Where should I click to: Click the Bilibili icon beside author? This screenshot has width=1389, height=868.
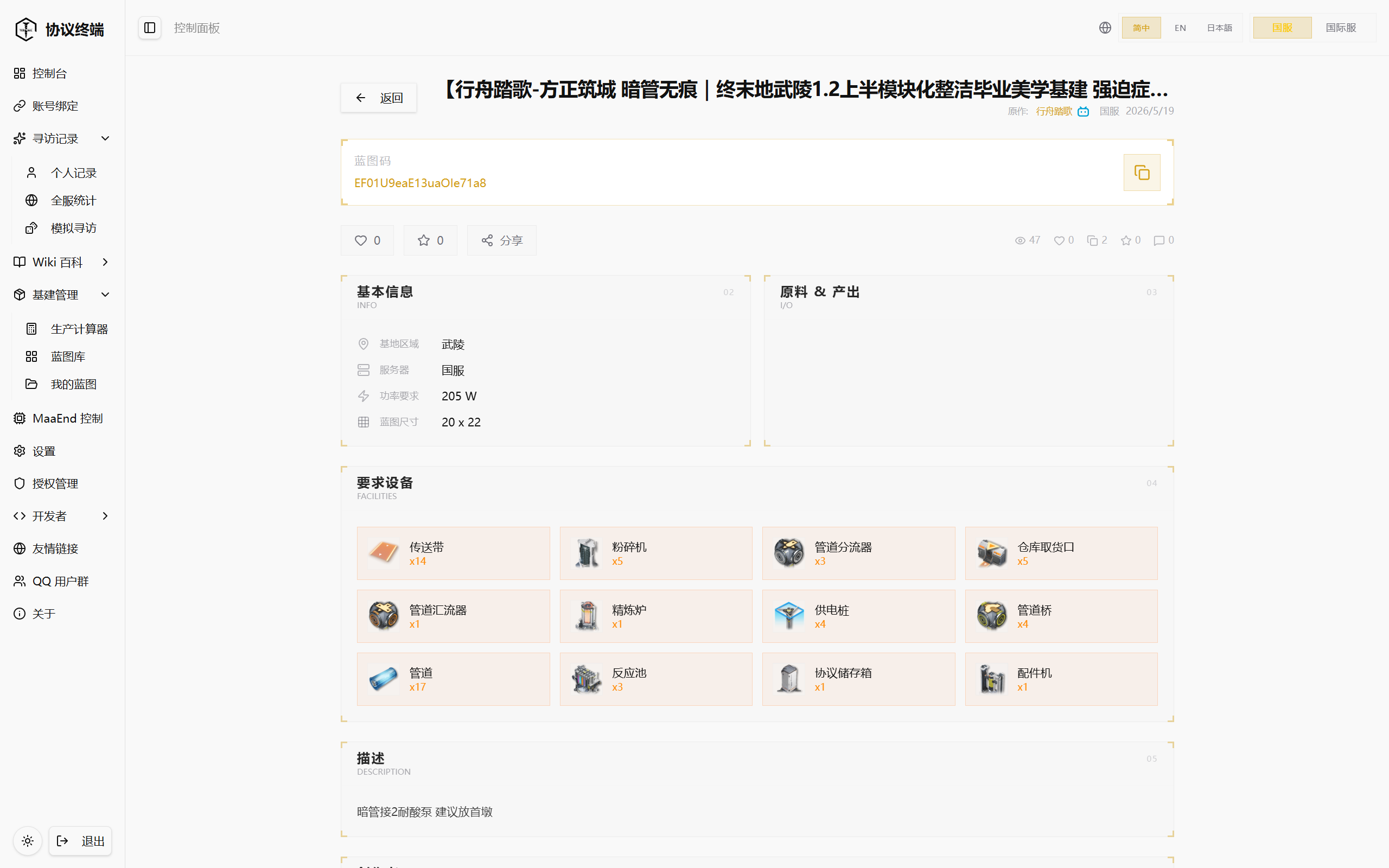1083,111
